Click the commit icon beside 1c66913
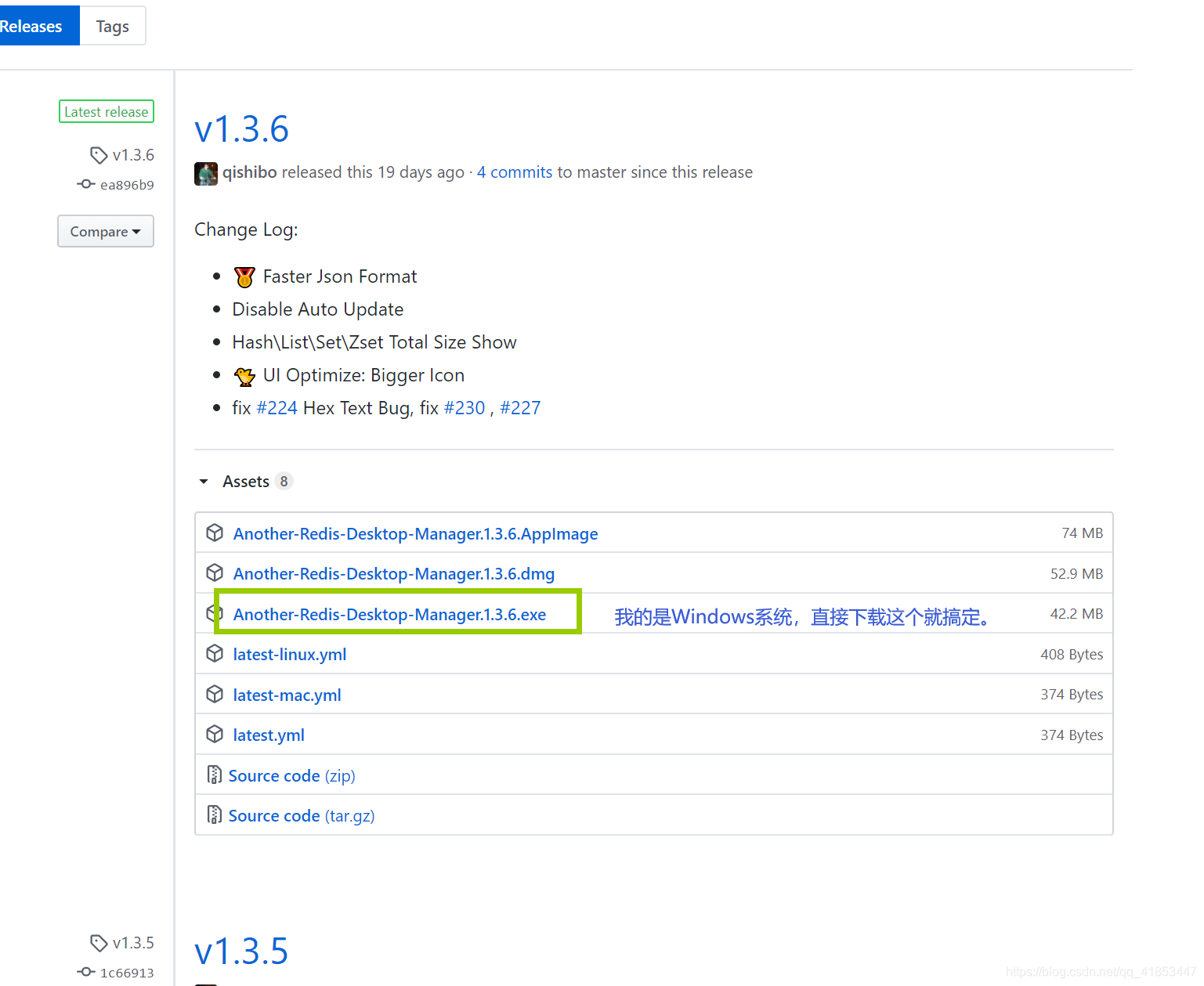The width and height of the screenshot is (1204, 986). point(86,972)
